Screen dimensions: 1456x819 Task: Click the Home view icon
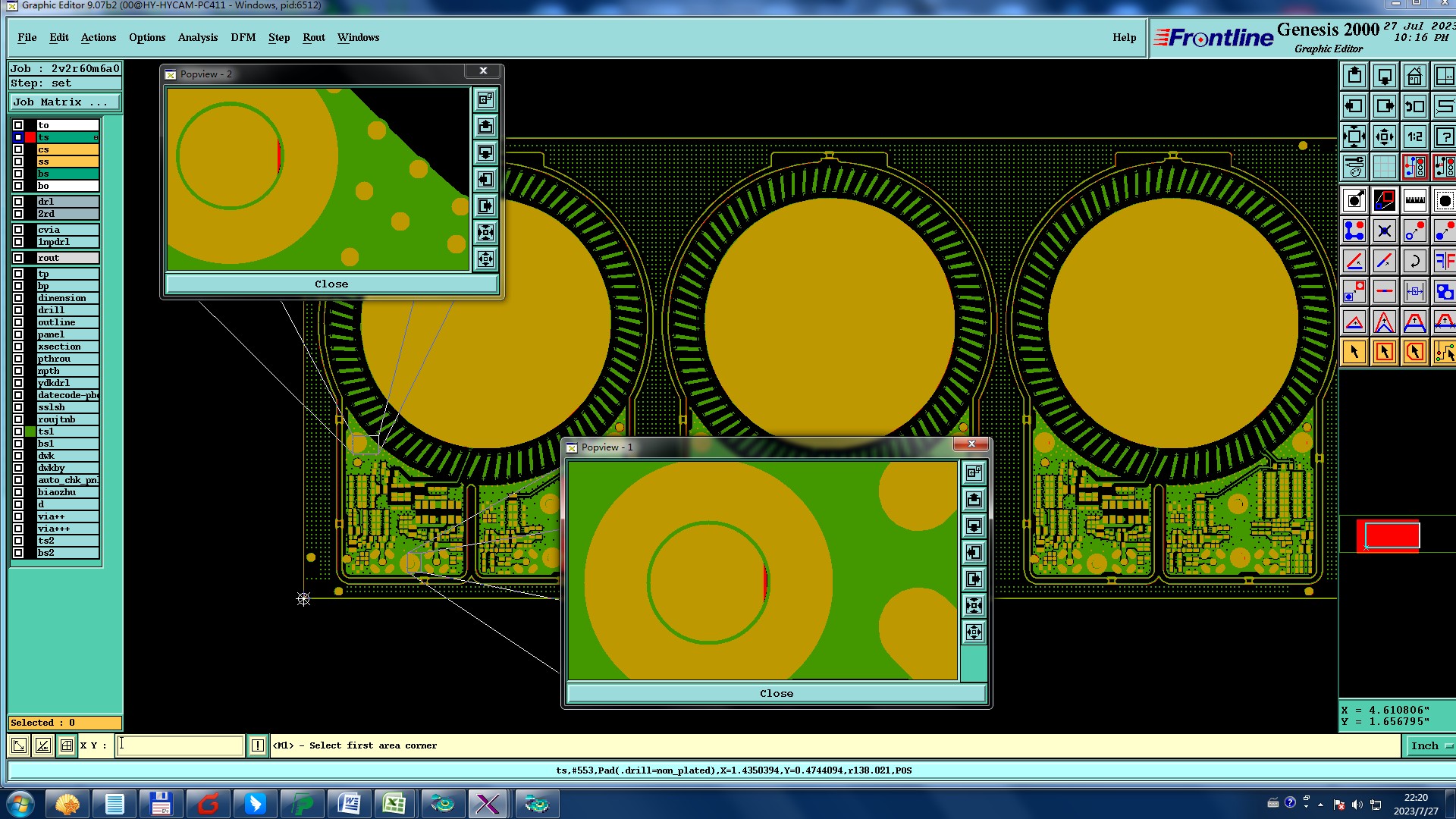pos(1414,77)
